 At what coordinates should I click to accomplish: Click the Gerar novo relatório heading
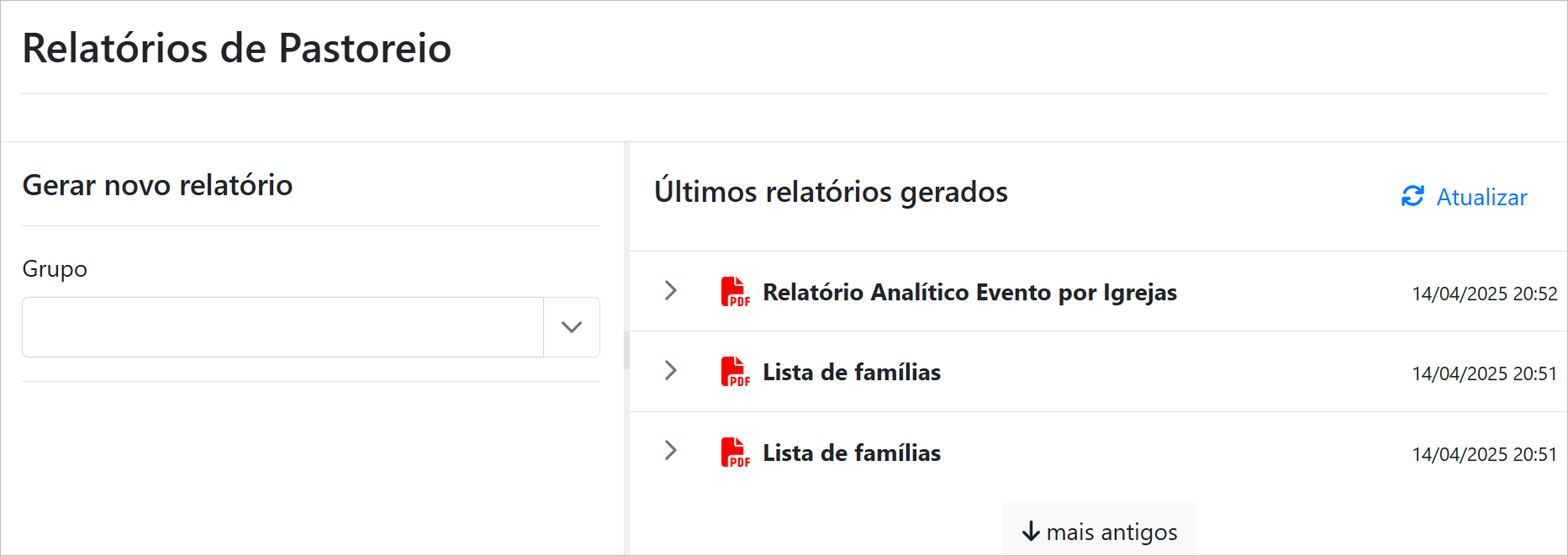click(157, 185)
